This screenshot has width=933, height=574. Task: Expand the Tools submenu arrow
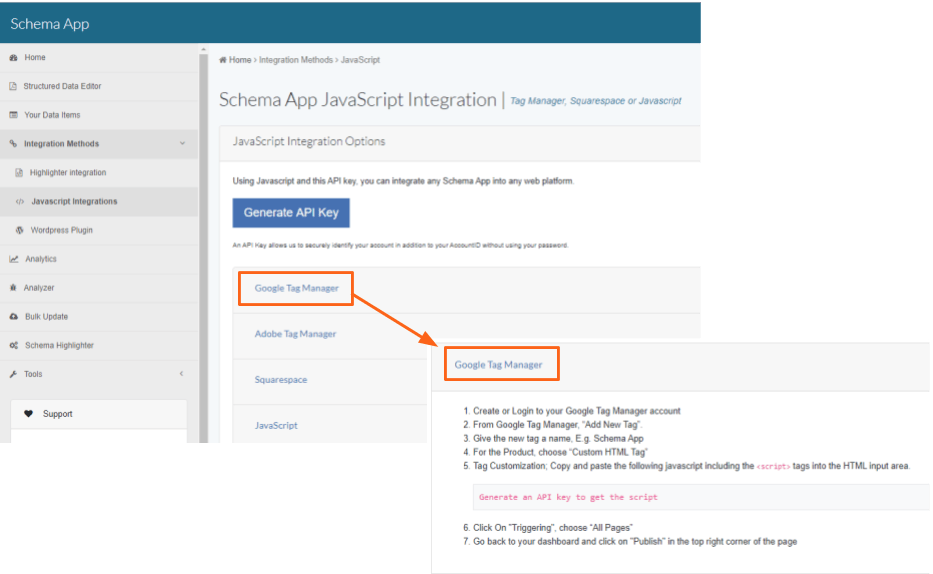coord(181,374)
